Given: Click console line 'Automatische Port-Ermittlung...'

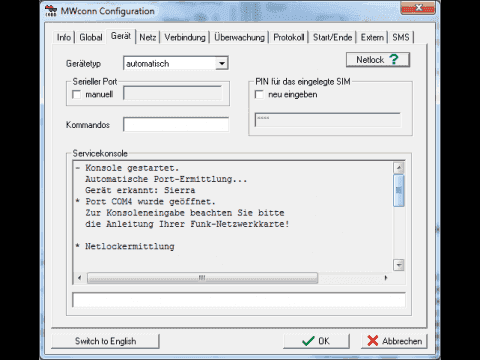Looking at the screenshot, I should (166, 179).
